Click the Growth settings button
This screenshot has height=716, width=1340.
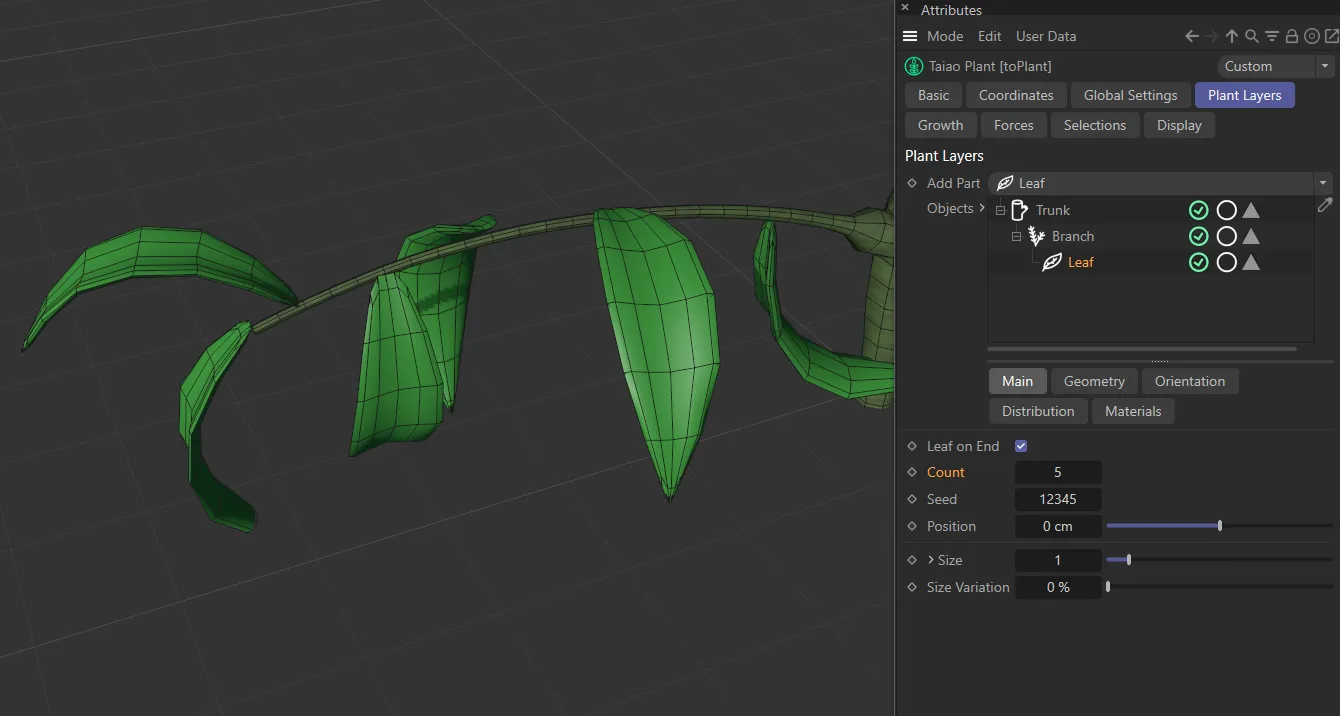[x=940, y=125]
